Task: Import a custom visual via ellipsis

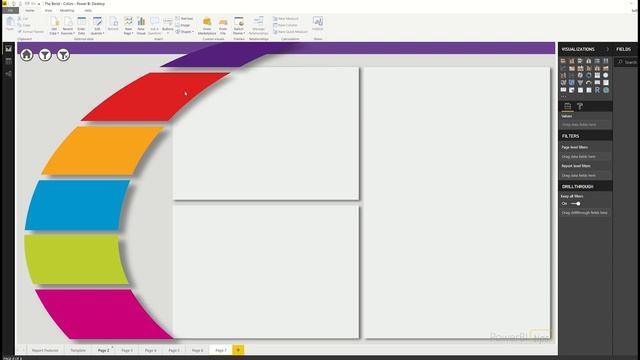Action: pyautogui.click(x=564, y=97)
